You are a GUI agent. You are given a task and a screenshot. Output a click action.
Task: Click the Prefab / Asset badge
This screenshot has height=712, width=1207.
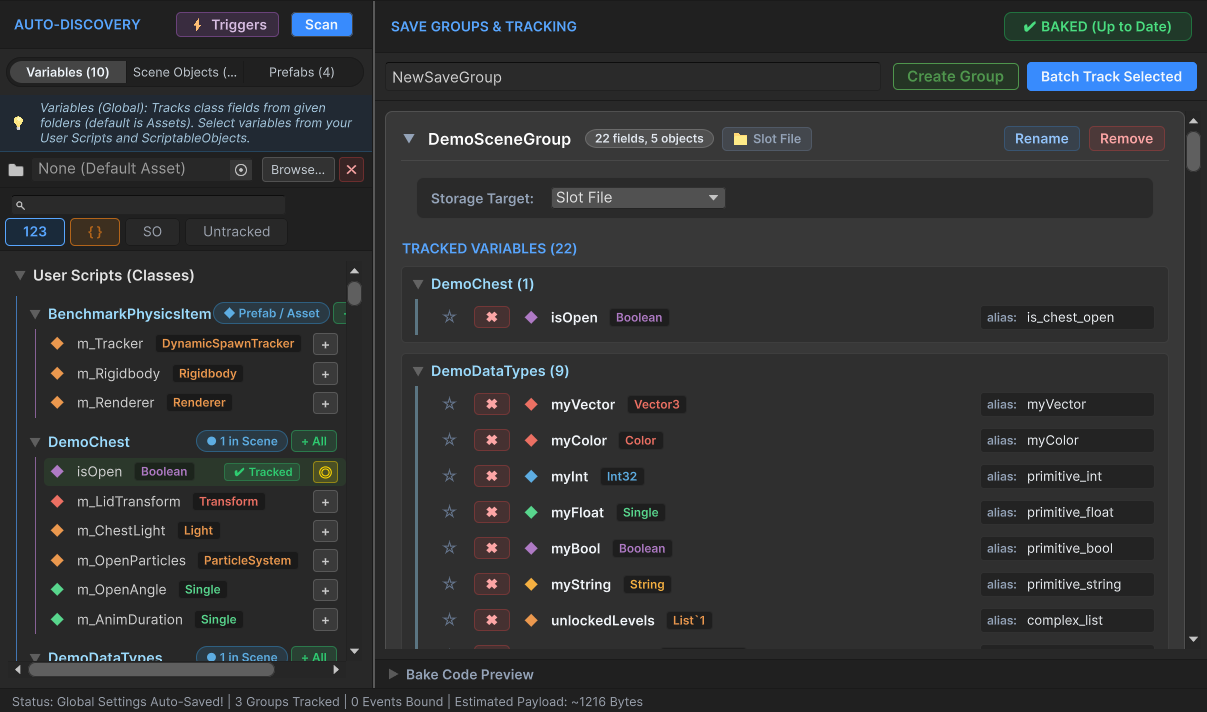point(272,313)
